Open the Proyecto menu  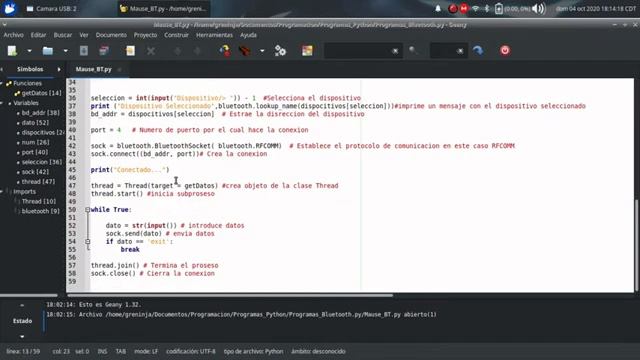click(x=145, y=35)
